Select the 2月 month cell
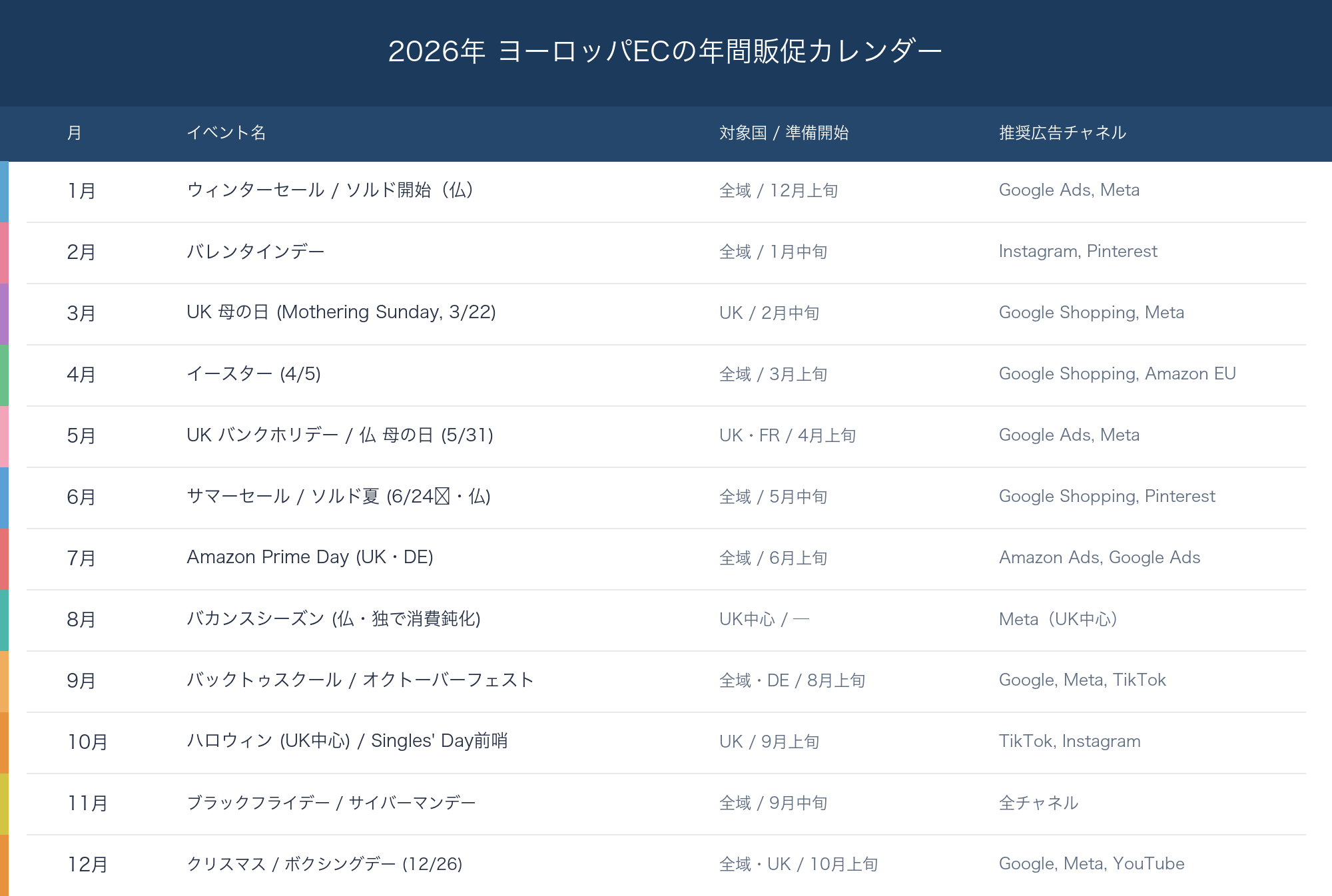This screenshot has width=1332, height=896. pos(81,252)
